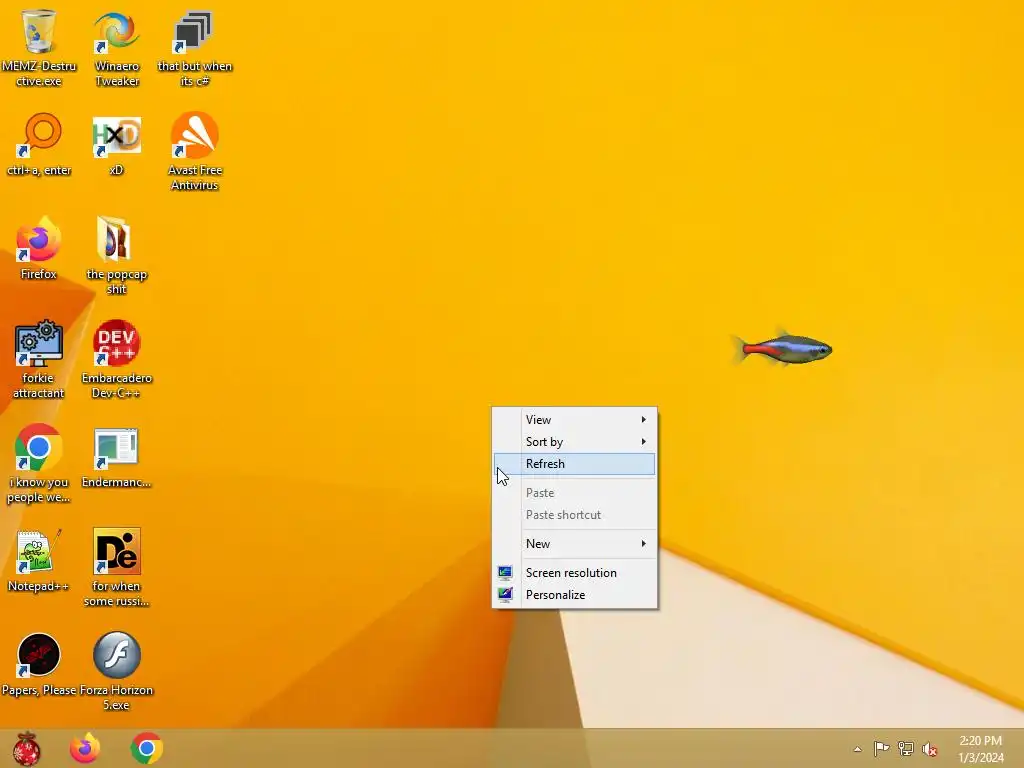Open the Action Center flag icon
1024x768 pixels.
(x=882, y=748)
